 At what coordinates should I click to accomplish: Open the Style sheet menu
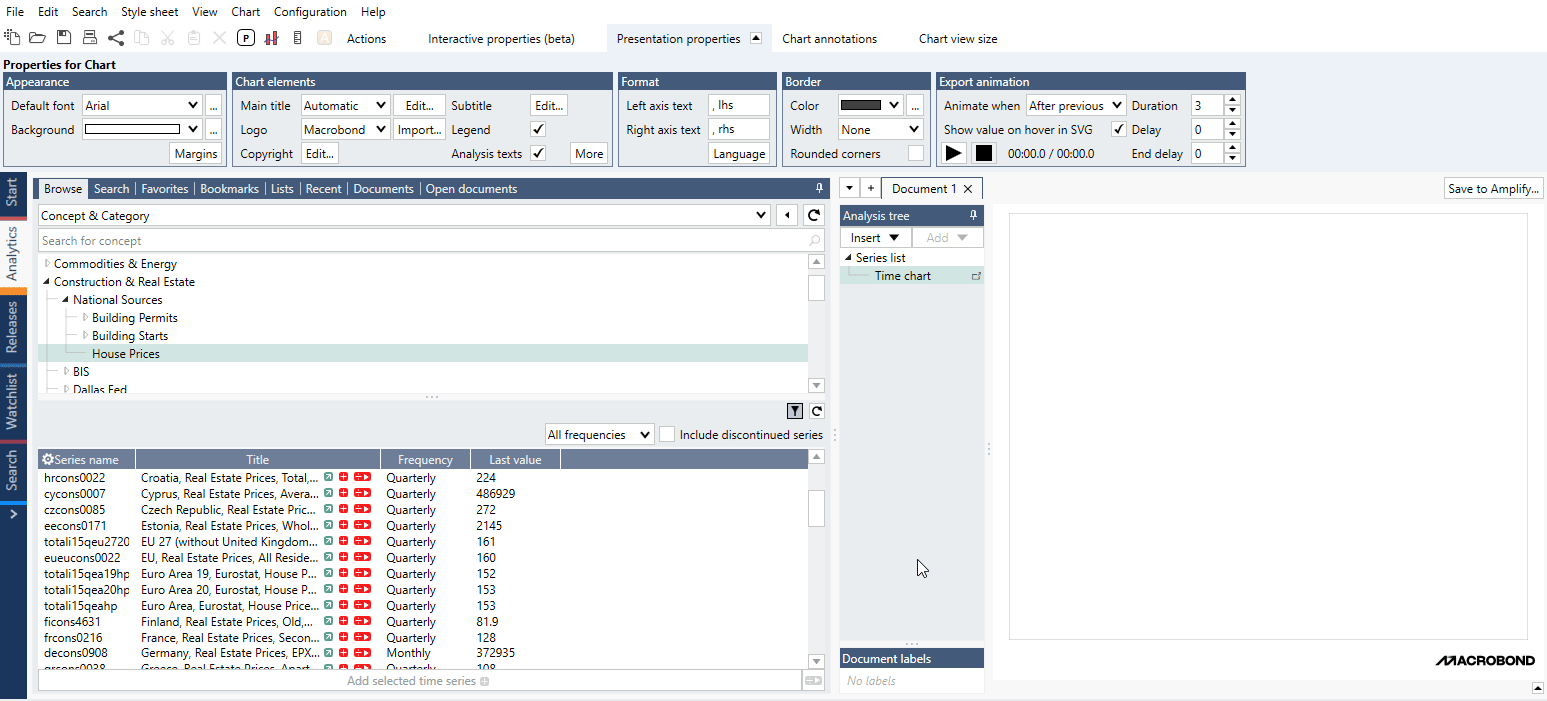[149, 12]
